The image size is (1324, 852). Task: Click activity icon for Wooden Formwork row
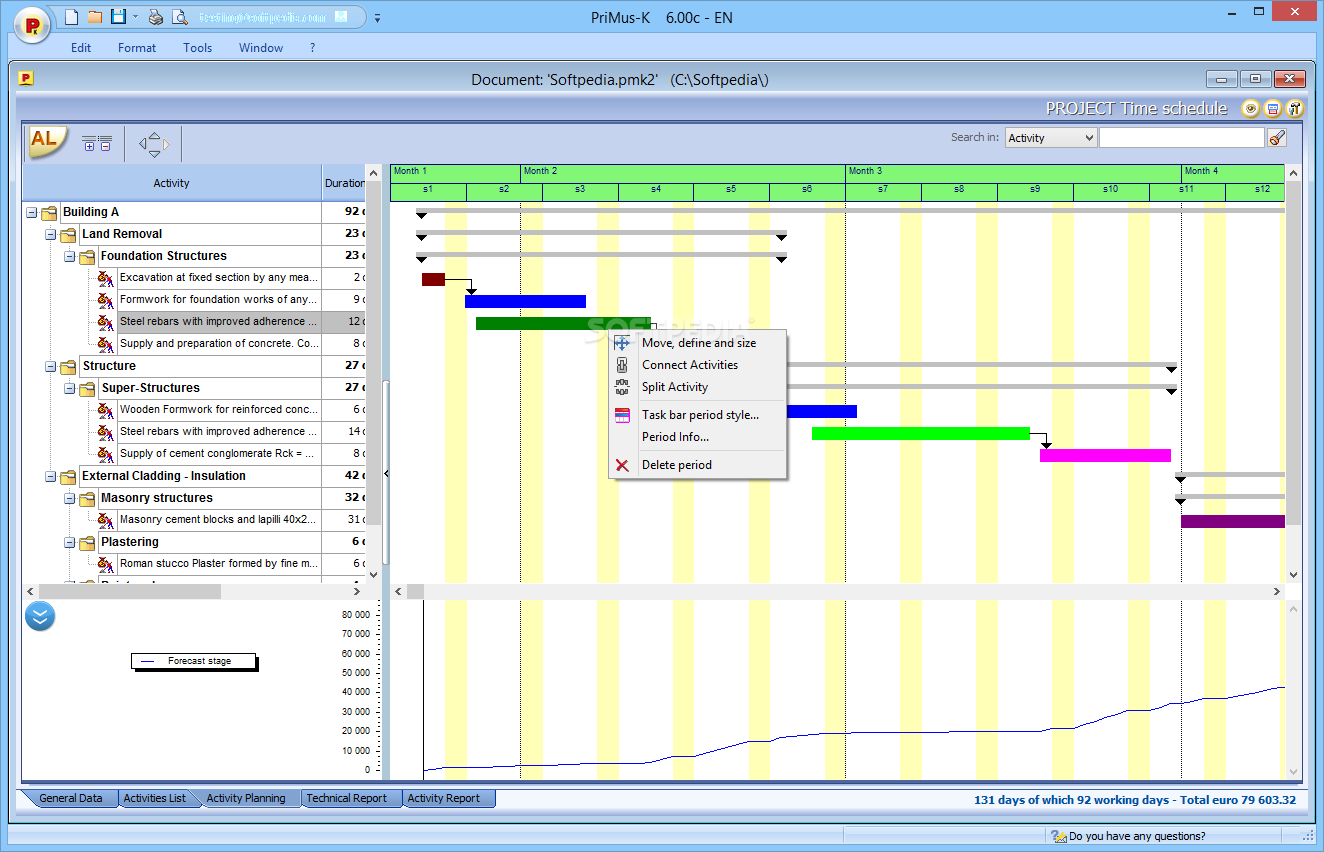pyautogui.click(x=105, y=410)
